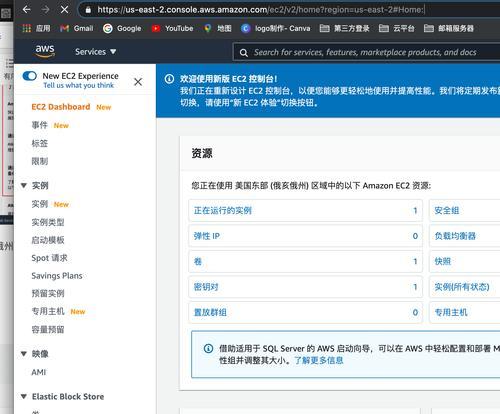The height and width of the screenshot is (414, 500).
Task: Open 实例 New item under 实例 section
Action: (40, 204)
